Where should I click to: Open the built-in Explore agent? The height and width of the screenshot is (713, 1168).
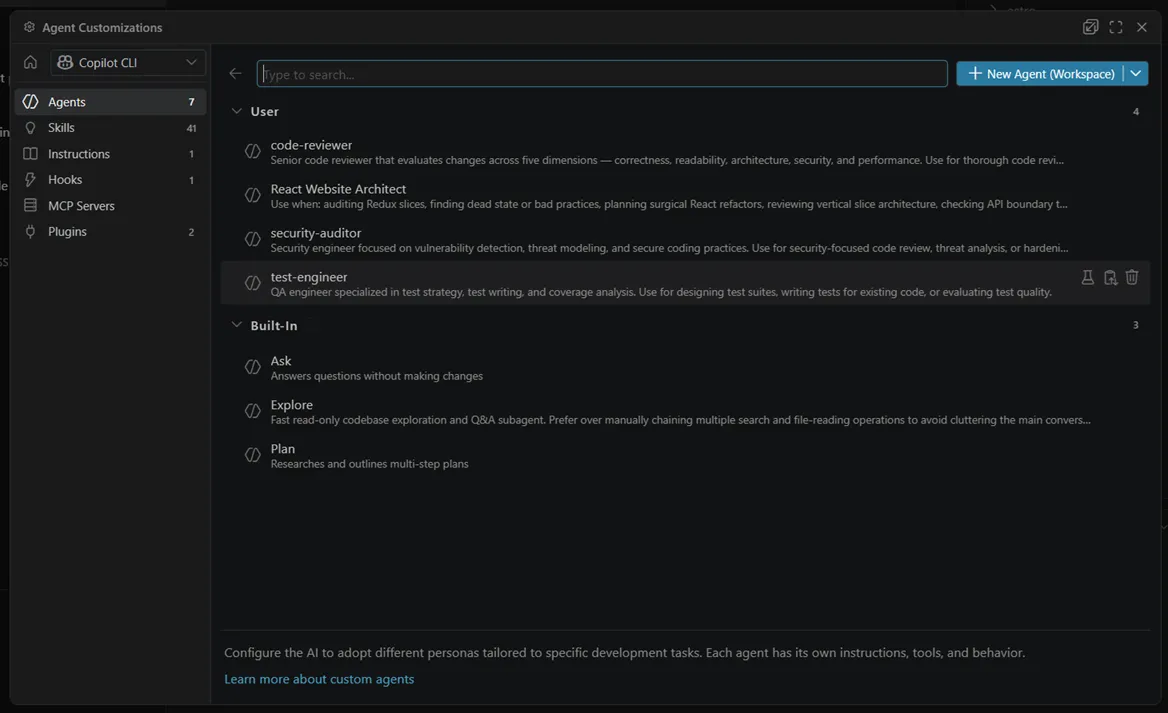click(x=685, y=411)
